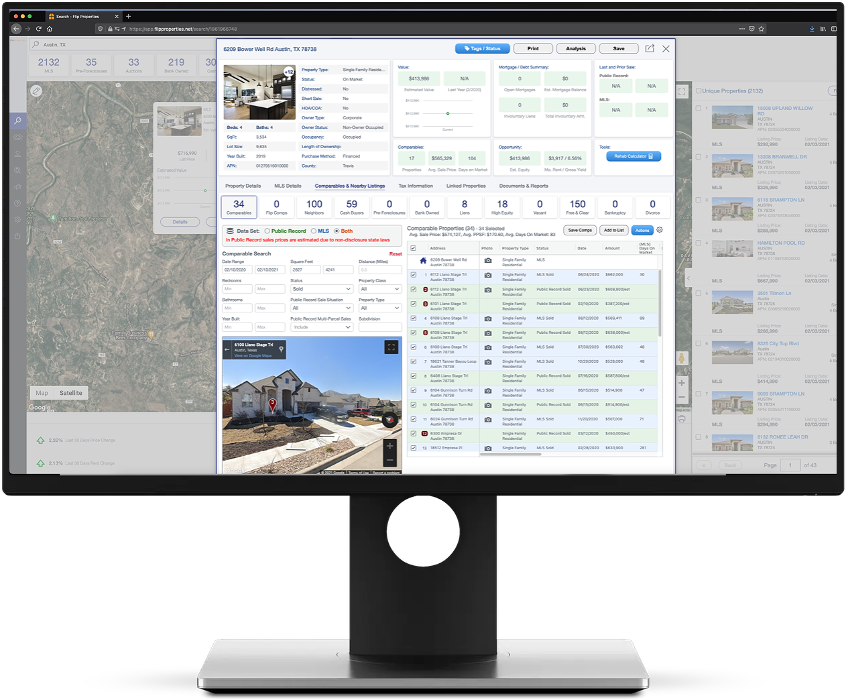Toggle checkbox for 6104 Gunnison Turn Rd MLS Sold row
846x700 pixels.
pos(413,390)
